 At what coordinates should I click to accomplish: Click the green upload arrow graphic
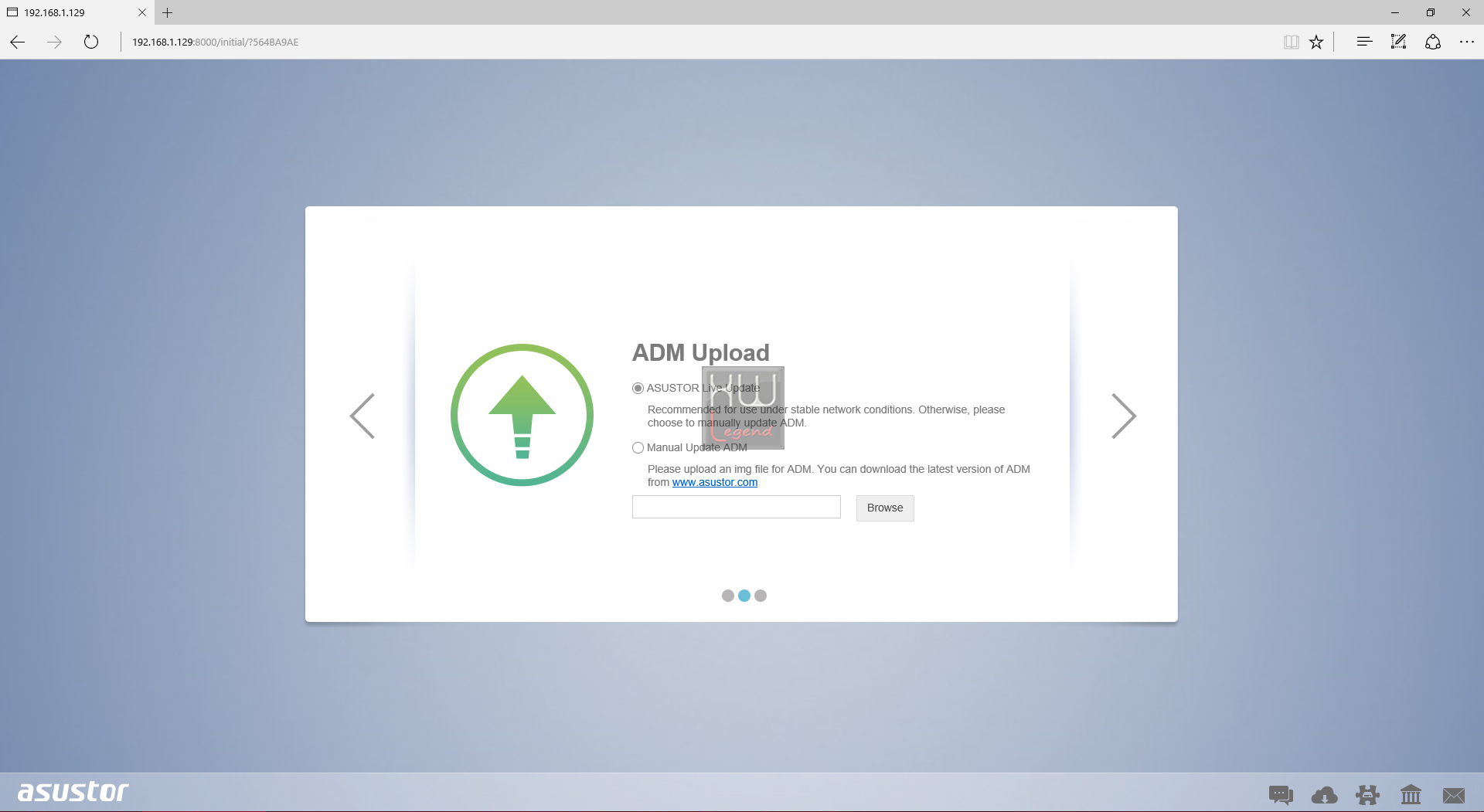tap(522, 415)
